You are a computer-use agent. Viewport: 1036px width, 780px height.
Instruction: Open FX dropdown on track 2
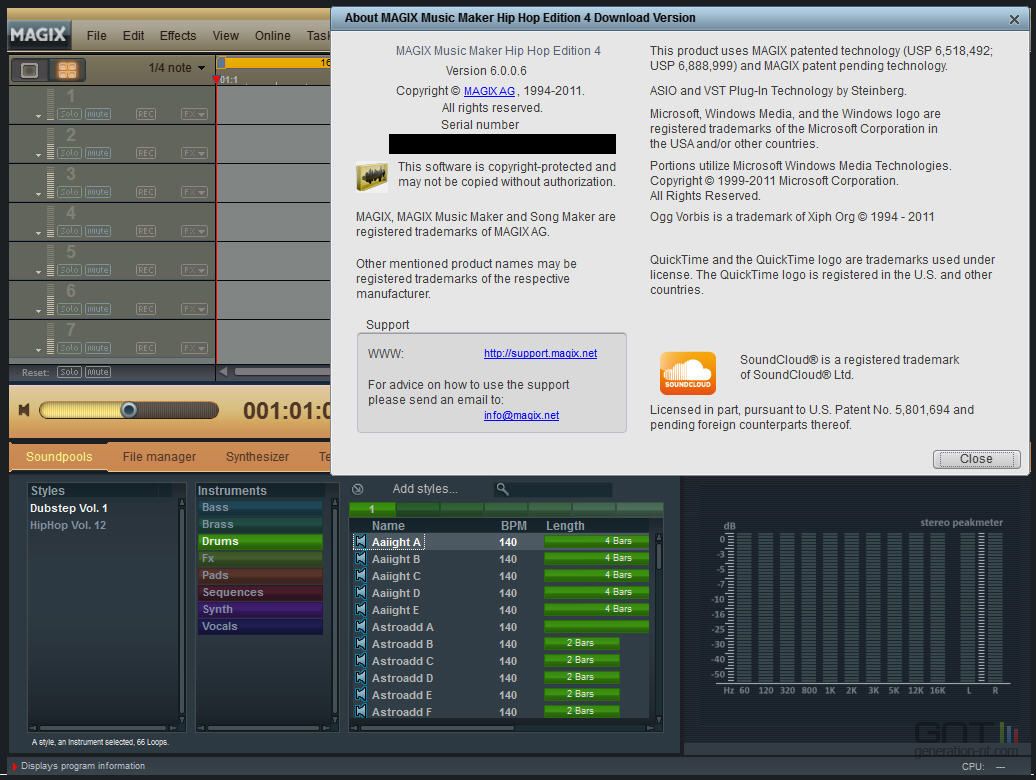click(194, 153)
